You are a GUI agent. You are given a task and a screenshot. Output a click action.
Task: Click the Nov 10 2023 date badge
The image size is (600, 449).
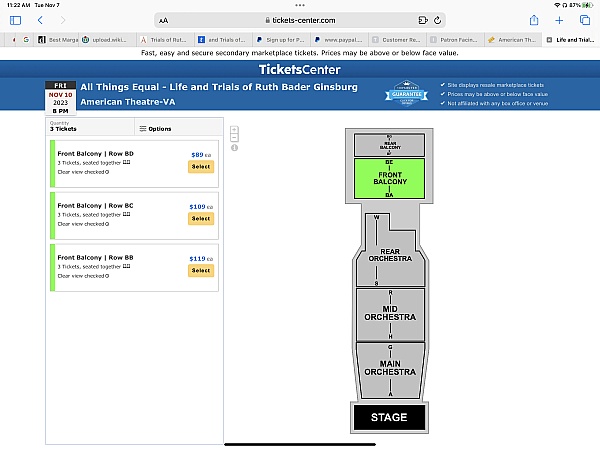point(60,98)
